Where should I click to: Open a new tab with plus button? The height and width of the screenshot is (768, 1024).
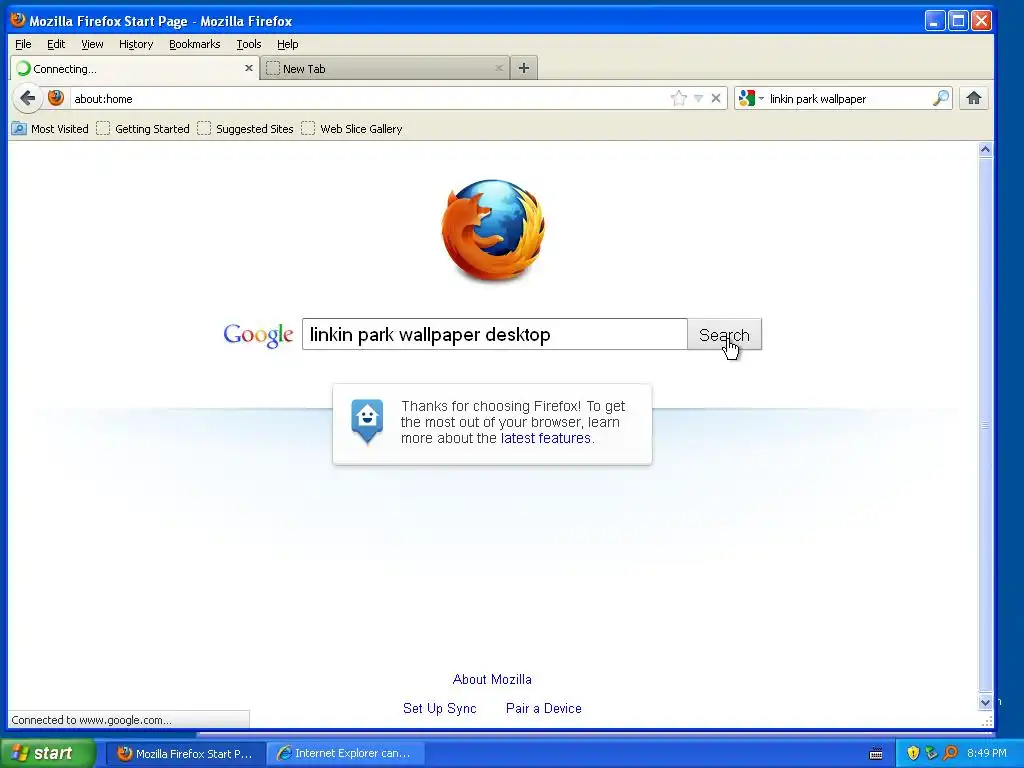tap(524, 68)
